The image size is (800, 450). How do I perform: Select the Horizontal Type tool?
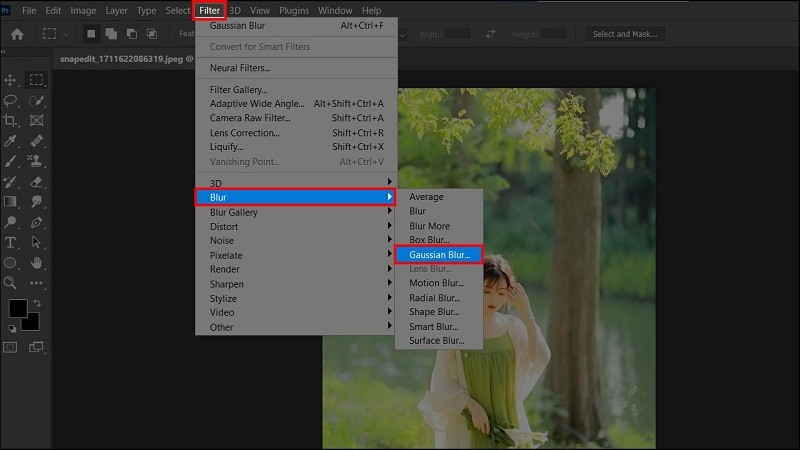[x=10, y=242]
